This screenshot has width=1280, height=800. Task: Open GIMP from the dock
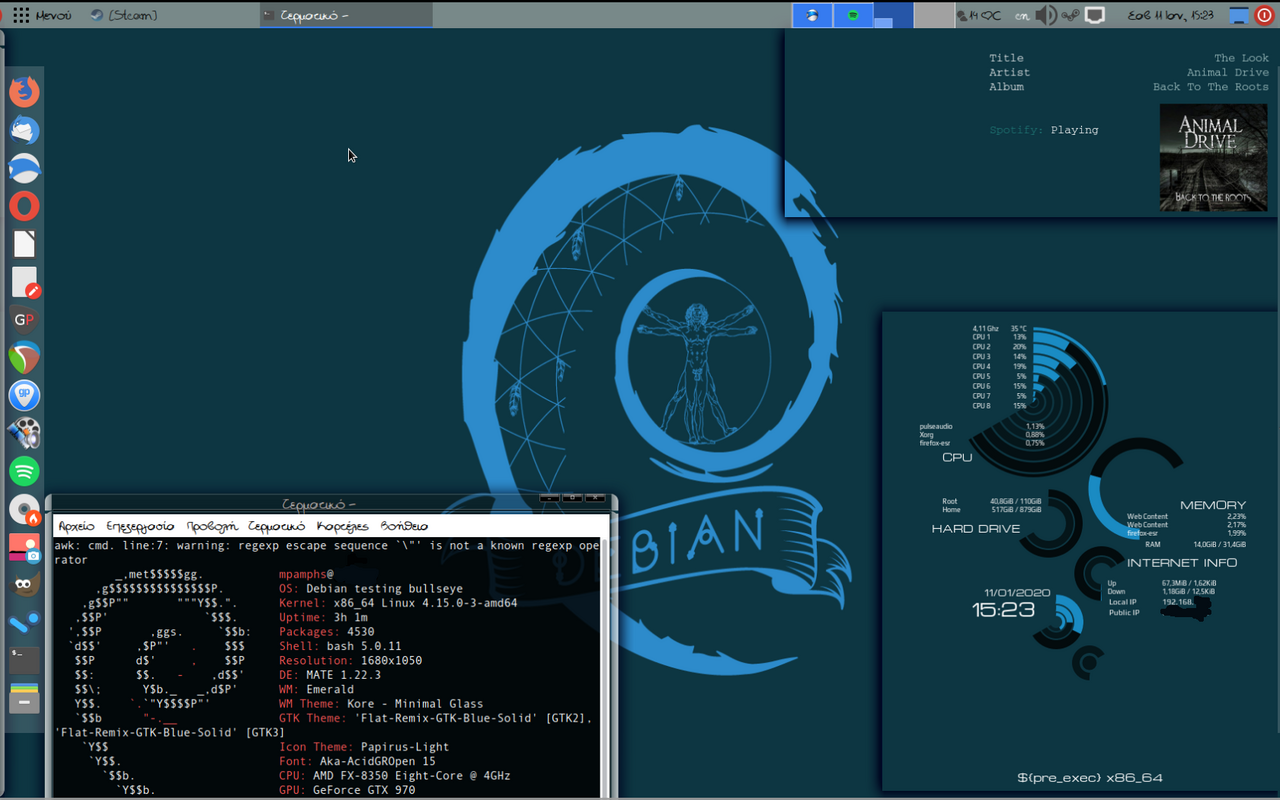pos(24,585)
